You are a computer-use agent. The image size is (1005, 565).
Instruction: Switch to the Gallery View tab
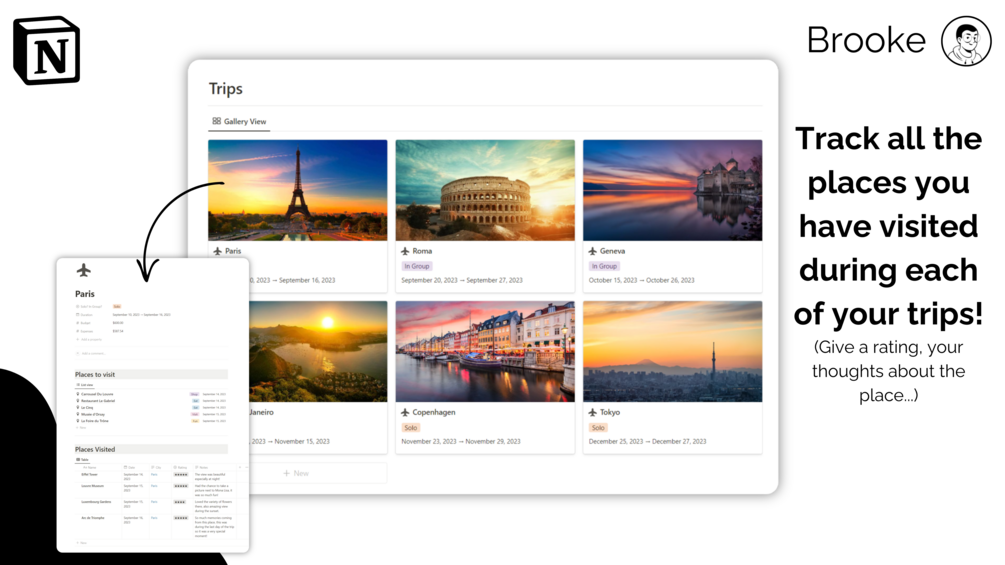[x=239, y=121]
